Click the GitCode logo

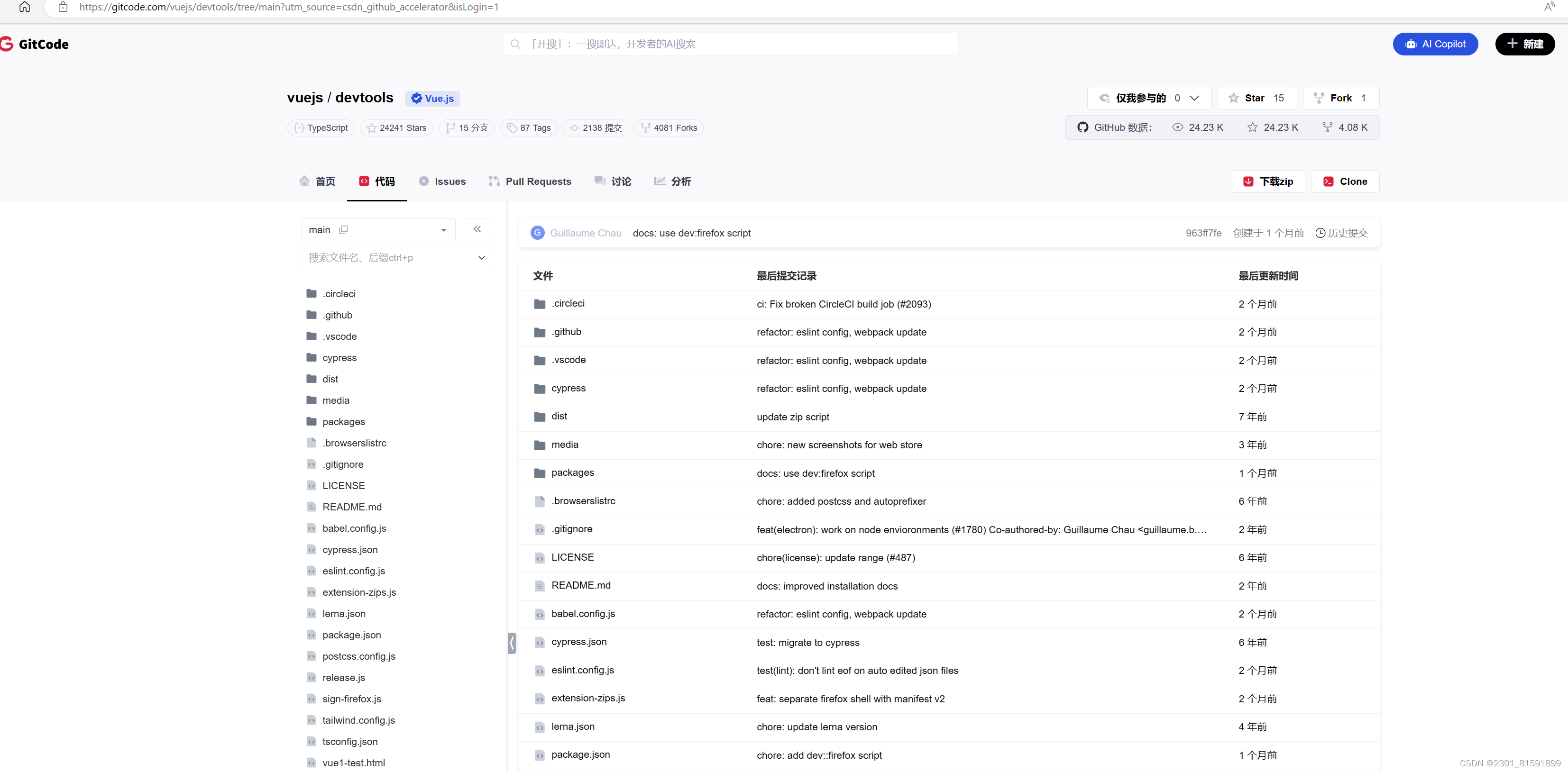pos(35,43)
